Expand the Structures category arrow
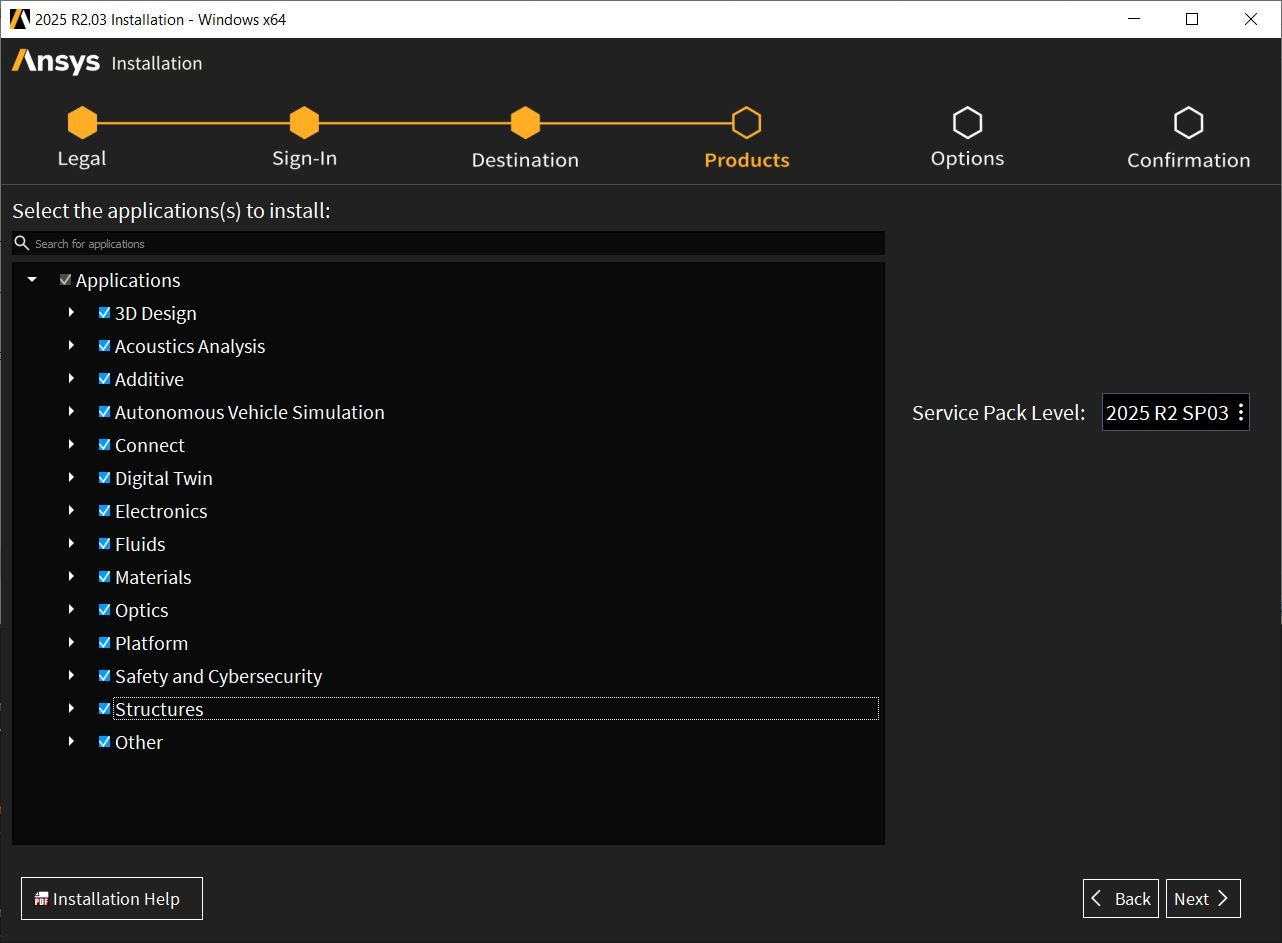Image resolution: width=1282 pixels, height=943 pixels. pyautogui.click(x=71, y=709)
